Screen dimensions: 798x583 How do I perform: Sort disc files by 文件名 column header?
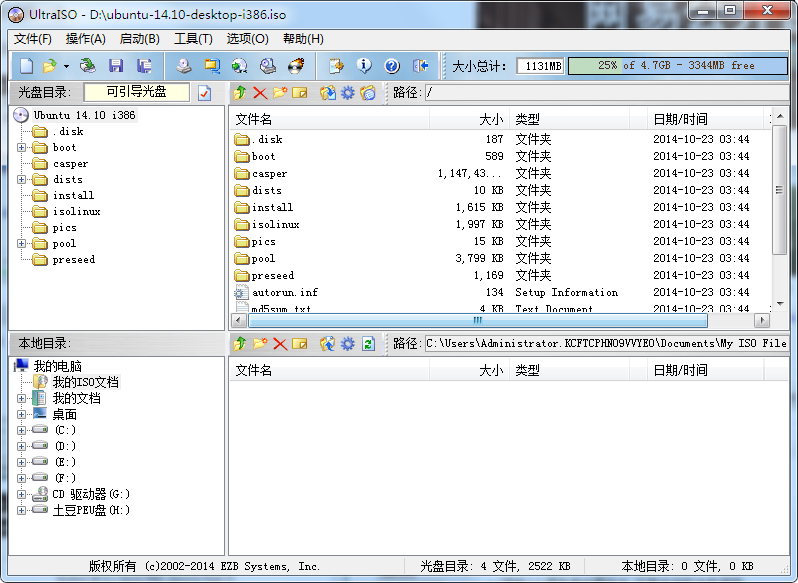click(x=329, y=120)
